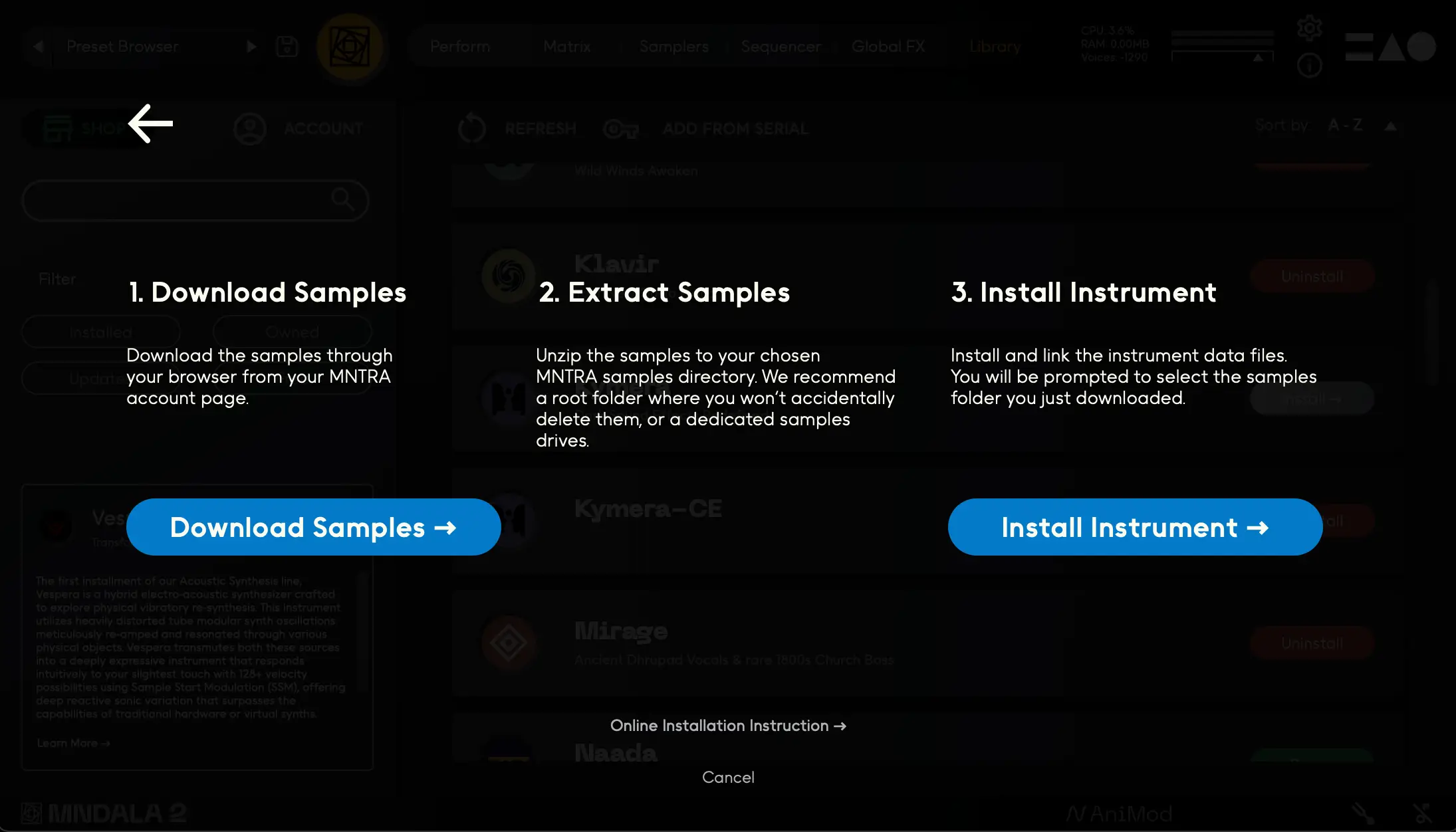This screenshot has width=1456, height=832.
Task: Open the ACCOUNT section
Action: click(x=323, y=128)
